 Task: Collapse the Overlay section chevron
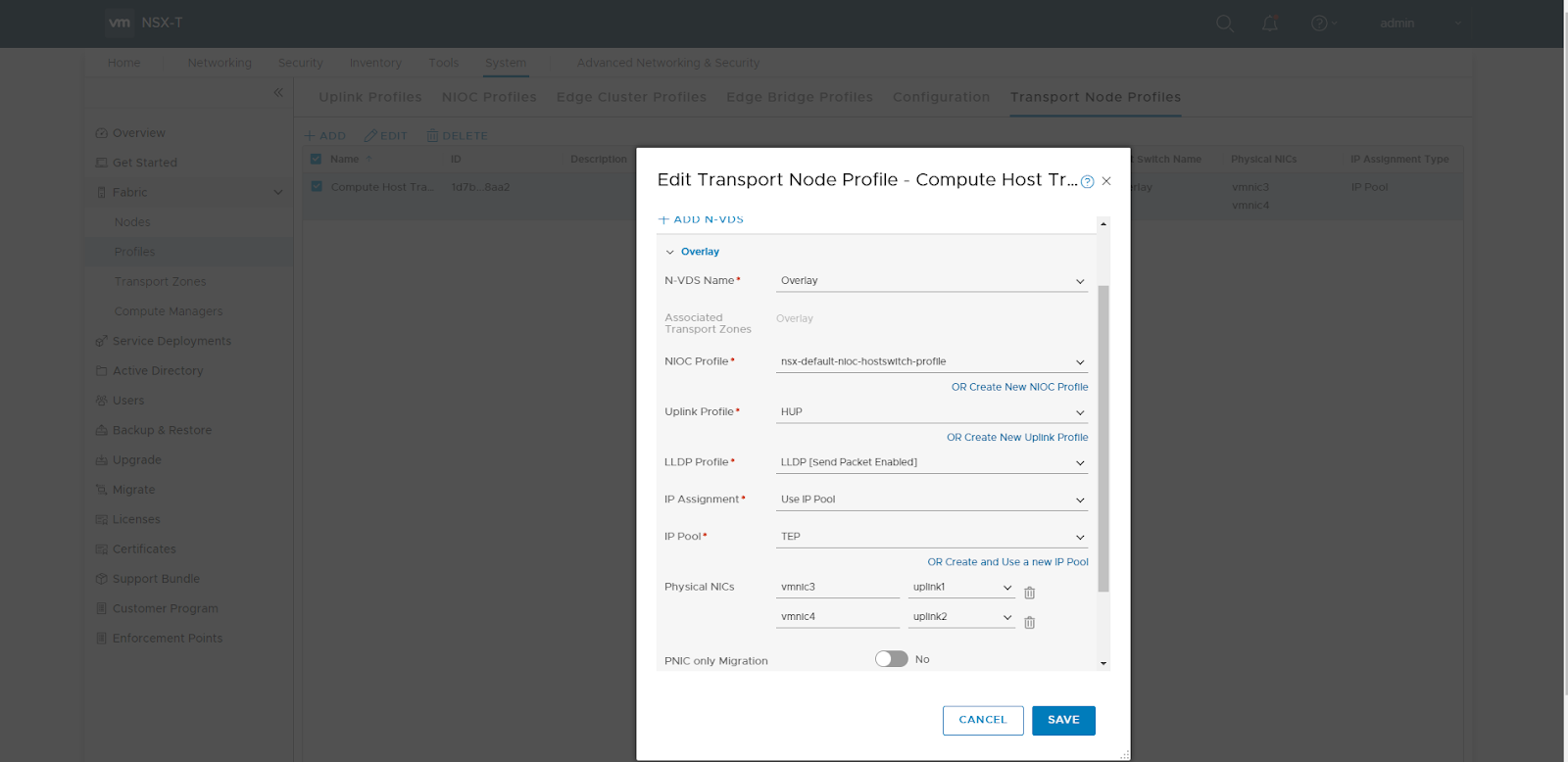[670, 252]
